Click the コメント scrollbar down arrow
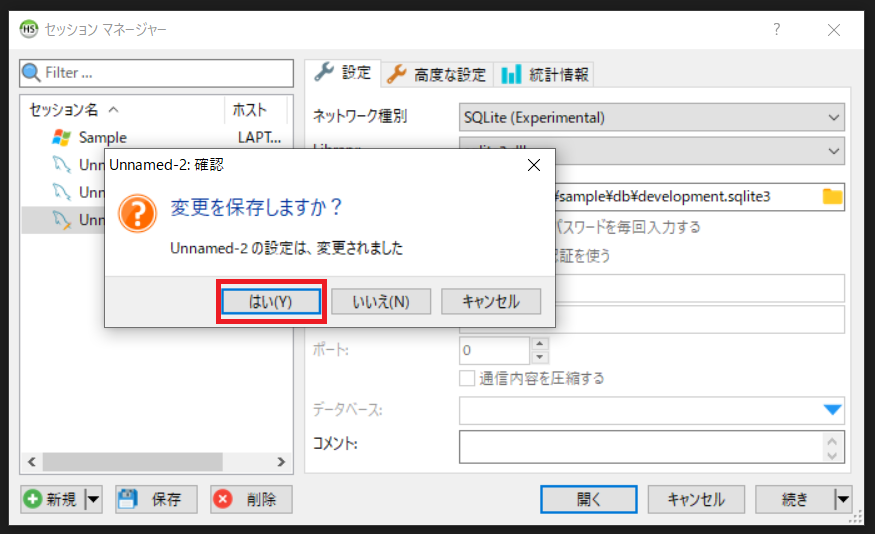Image resolution: width=875 pixels, height=534 pixels. coord(832,455)
